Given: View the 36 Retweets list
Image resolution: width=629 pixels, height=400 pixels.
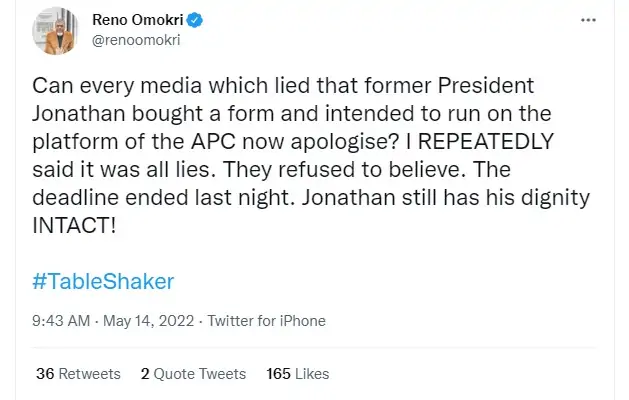Looking at the screenshot, I should click(78, 374).
